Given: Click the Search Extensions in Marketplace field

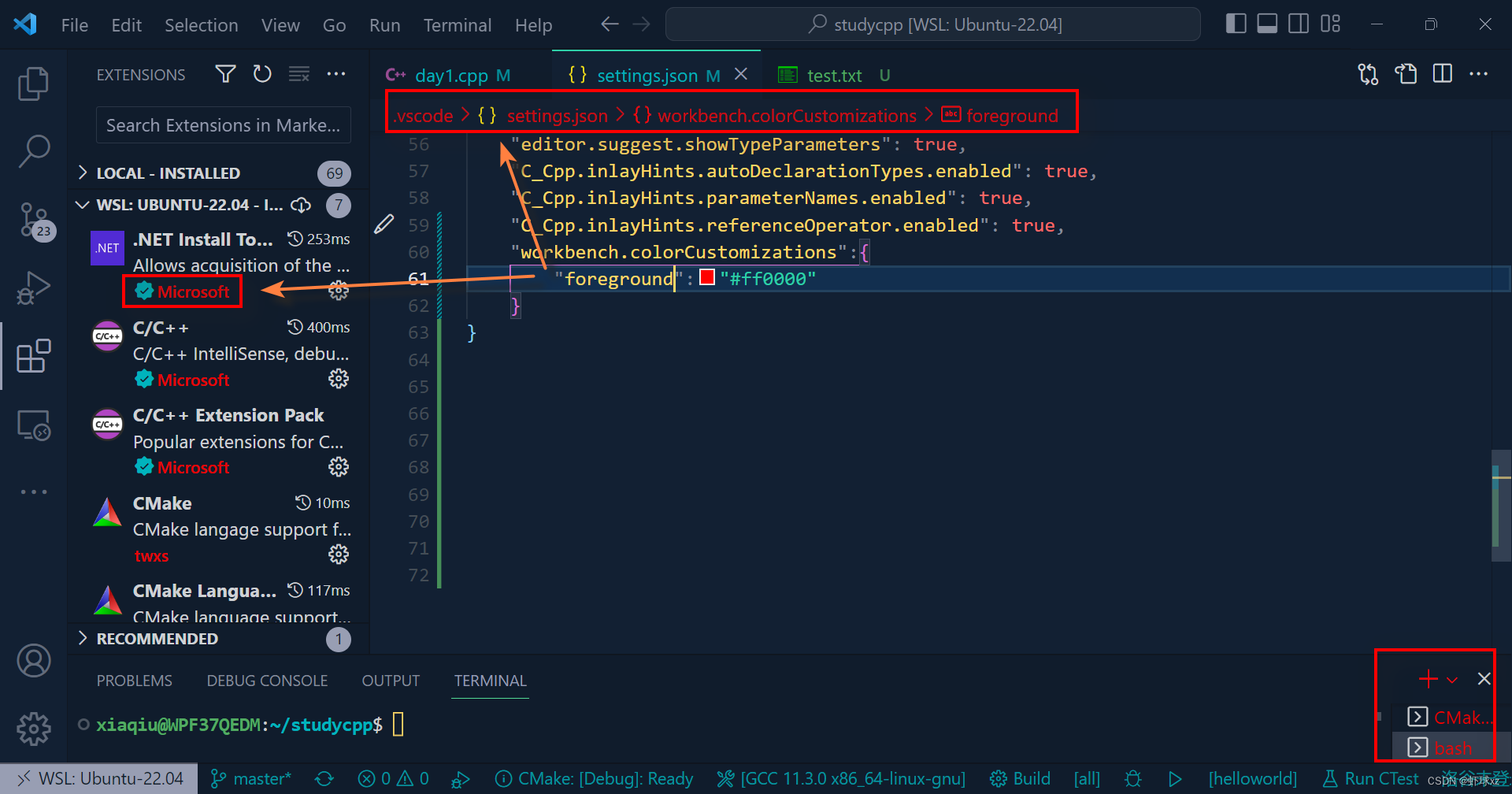Looking at the screenshot, I should [224, 125].
